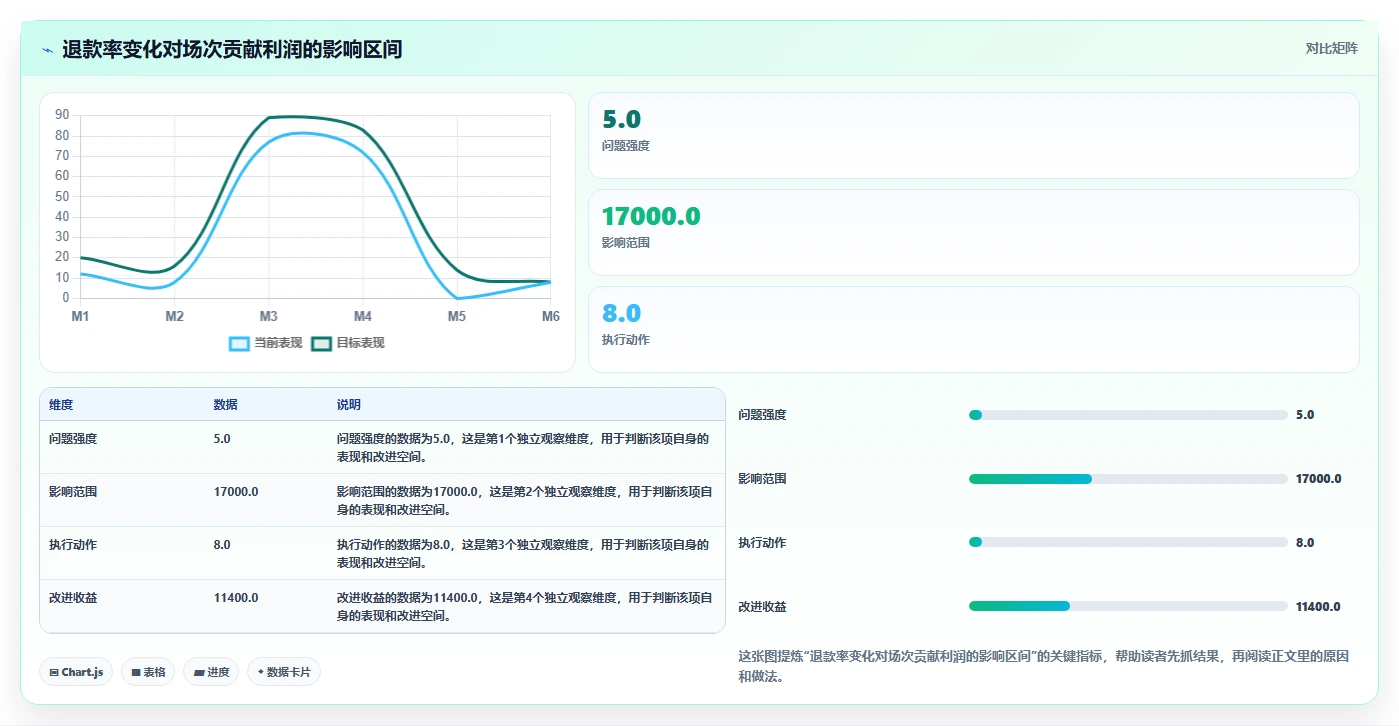Click the 影响范围 progress bar
The image size is (1399, 726).
tap(1128, 479)
